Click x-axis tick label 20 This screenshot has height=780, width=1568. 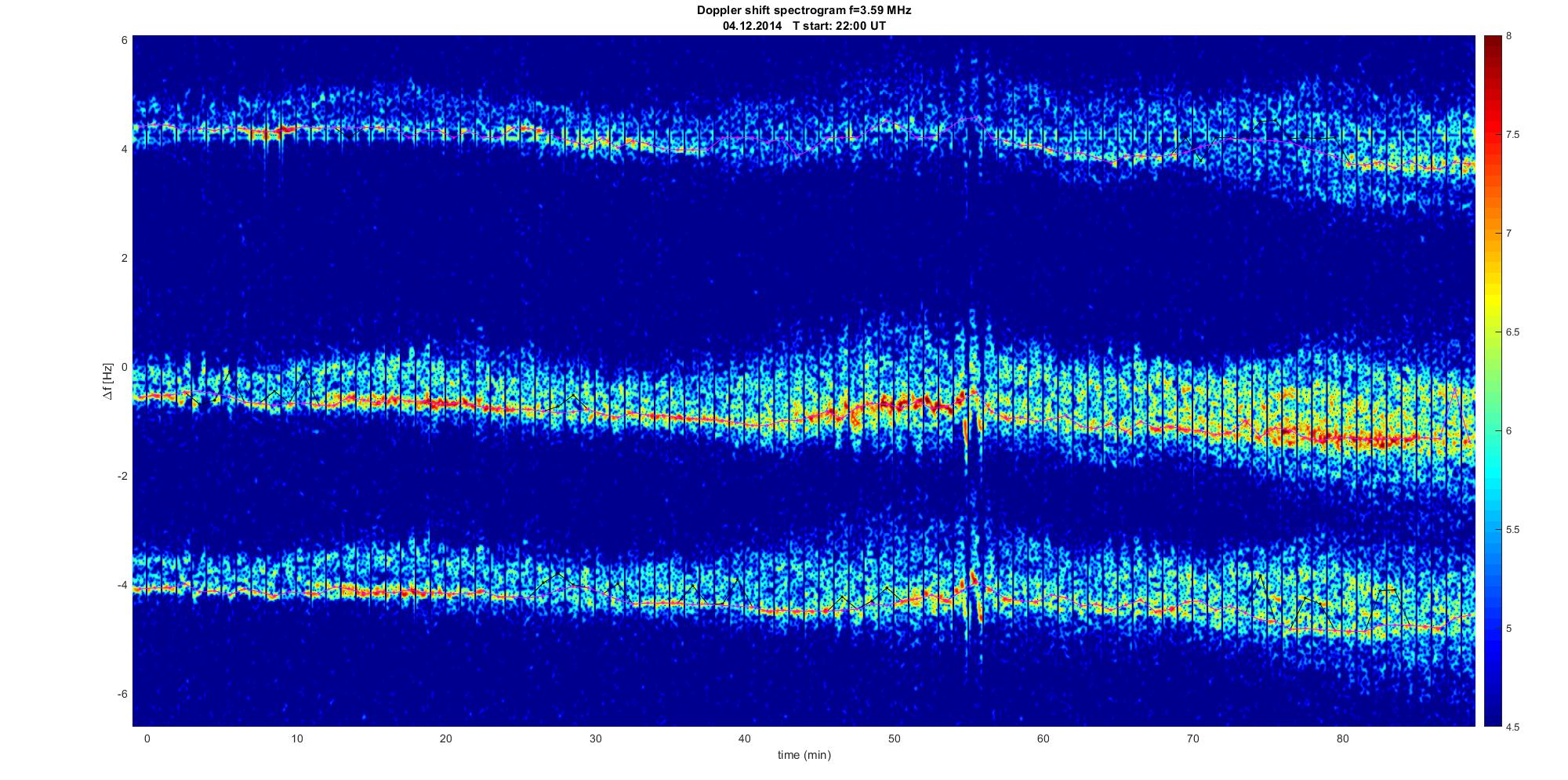pos(445,738)
